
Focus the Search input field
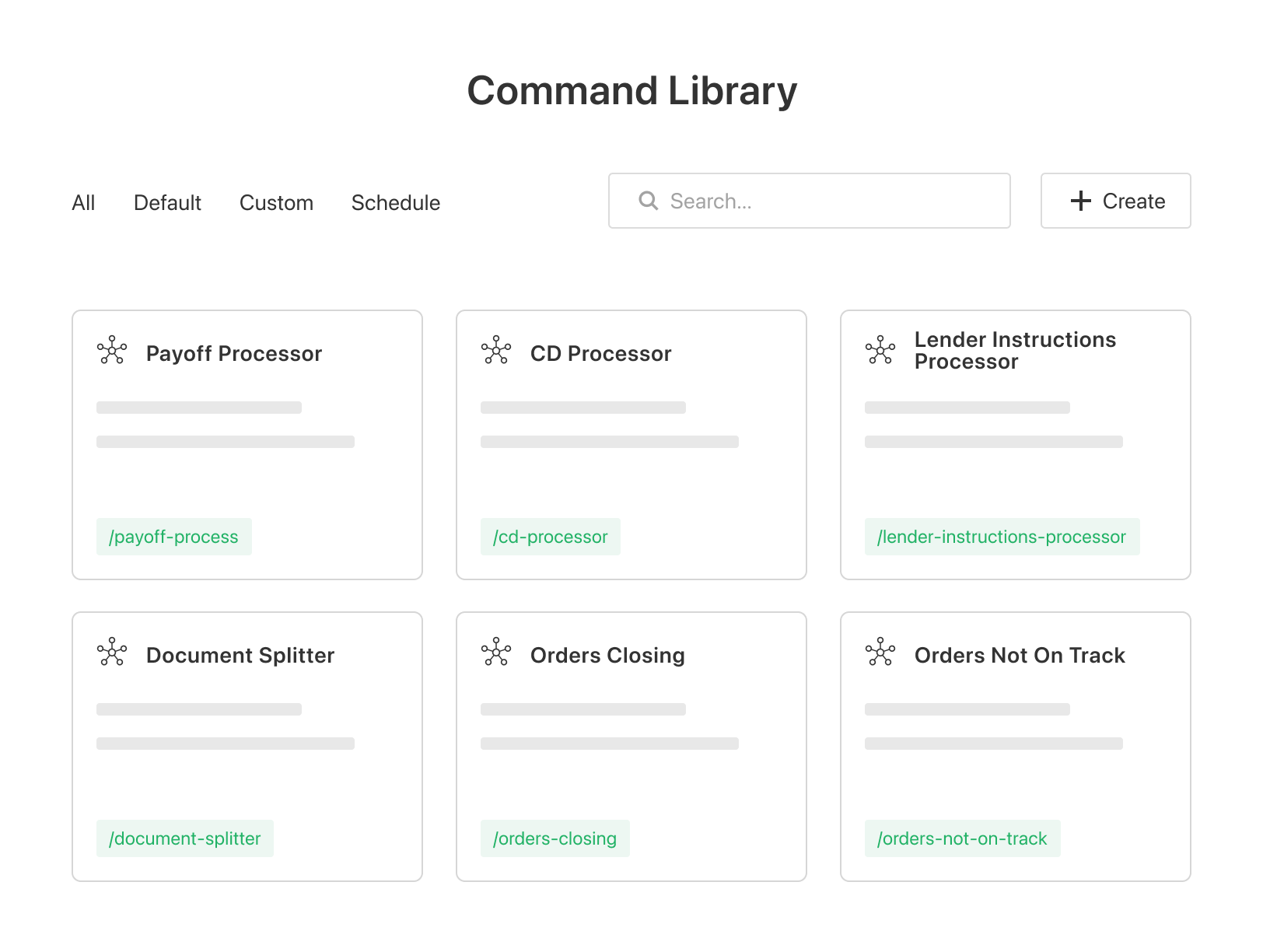(824, 201)
